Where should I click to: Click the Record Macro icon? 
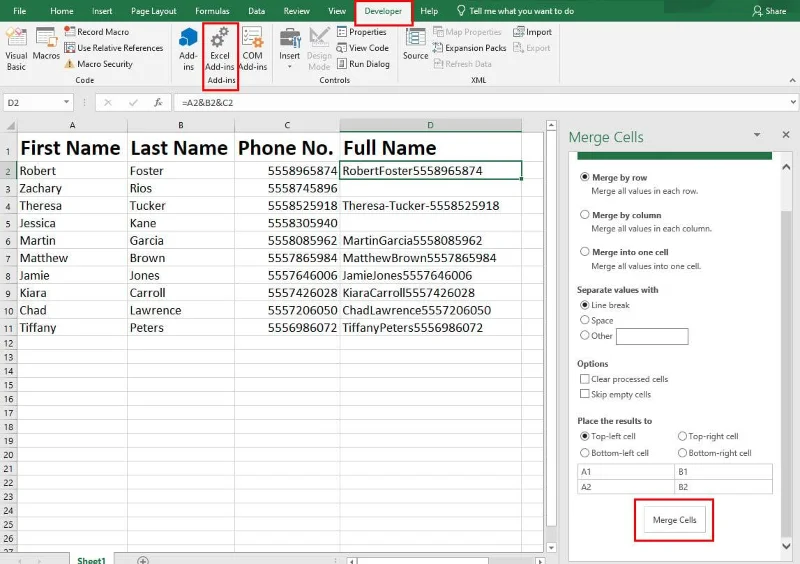point(70,32)
